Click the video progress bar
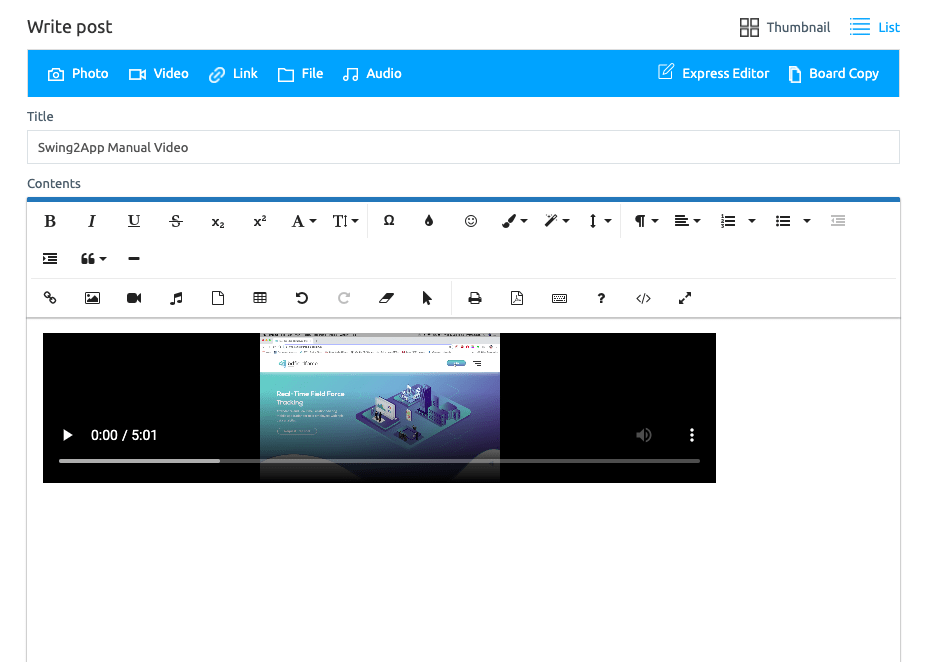 (379, 461)
